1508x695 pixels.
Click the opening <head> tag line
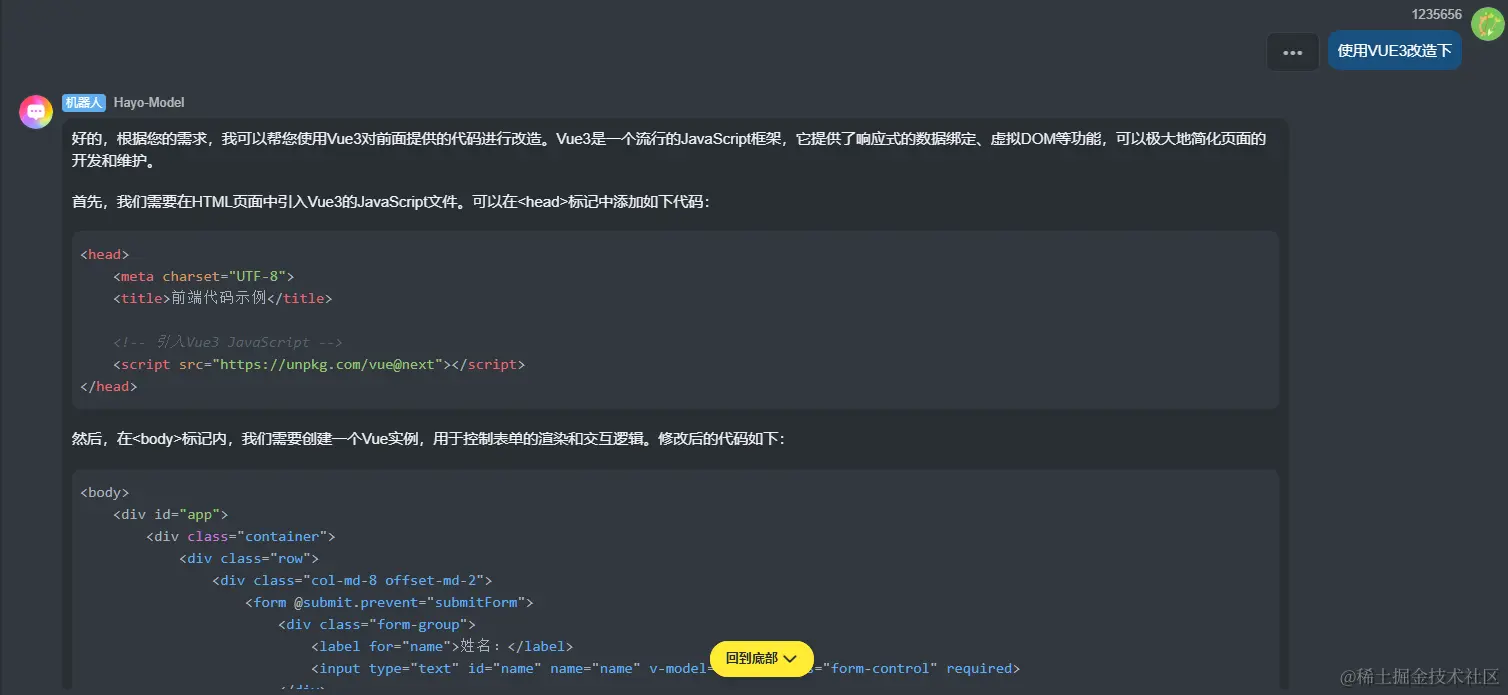(105, 254)
